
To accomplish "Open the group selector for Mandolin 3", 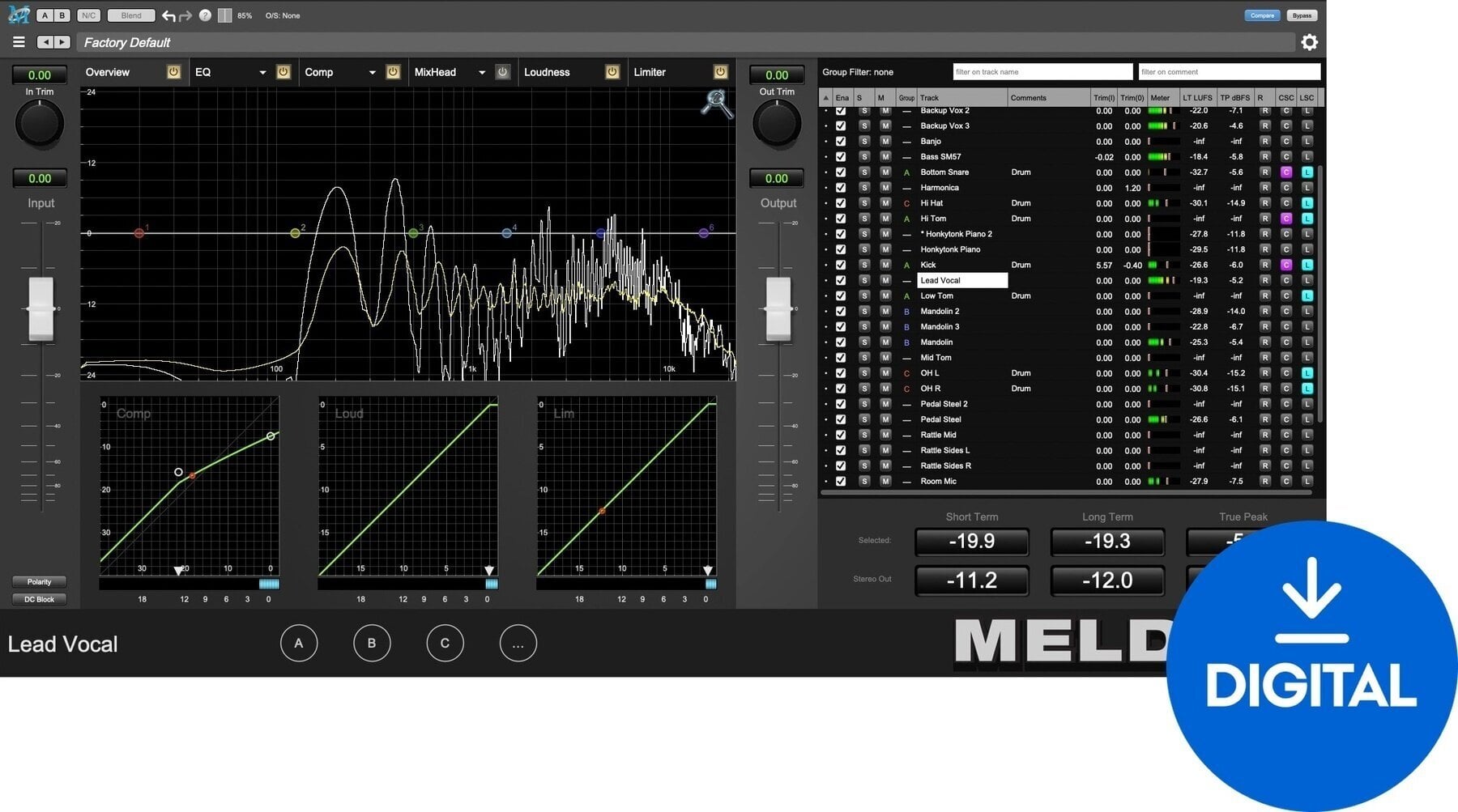I will click(x=906, y=327).
